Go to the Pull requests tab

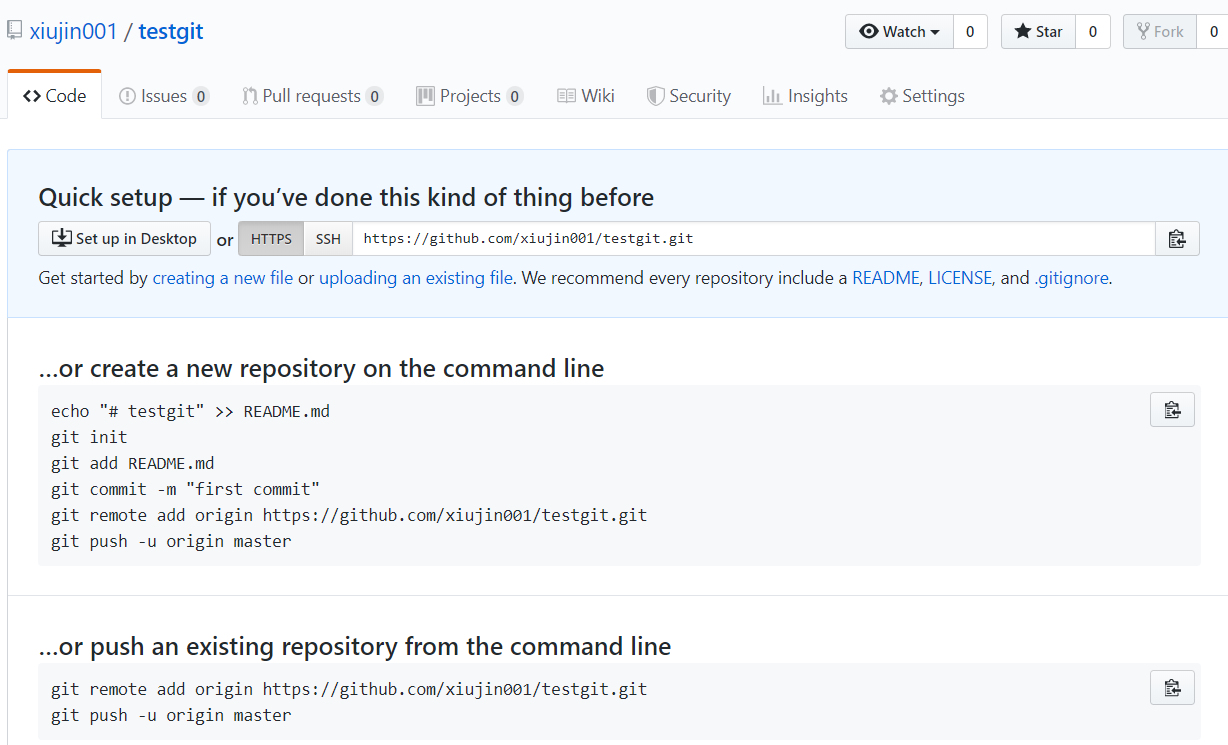click(x=311, y=96)
